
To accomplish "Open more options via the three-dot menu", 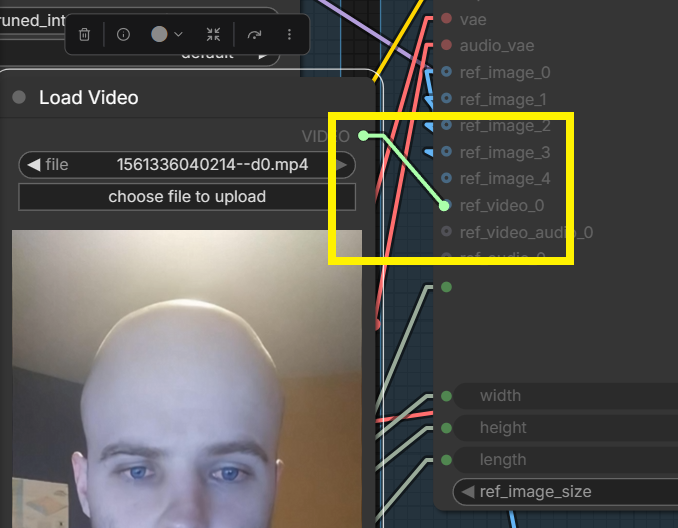I will click(x=289, y=34).
